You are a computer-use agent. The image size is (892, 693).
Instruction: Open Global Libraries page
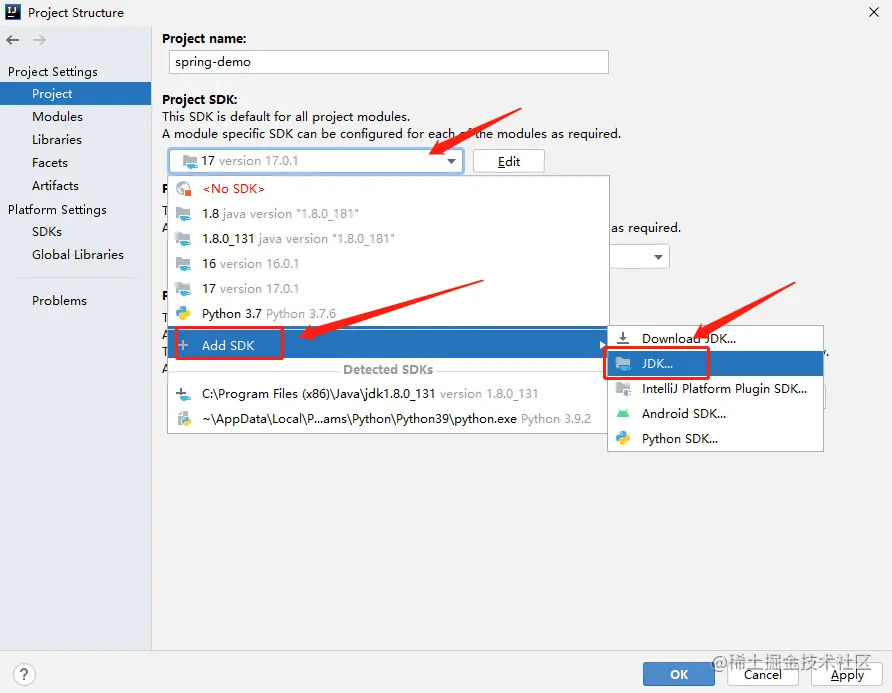click(76, 254)
